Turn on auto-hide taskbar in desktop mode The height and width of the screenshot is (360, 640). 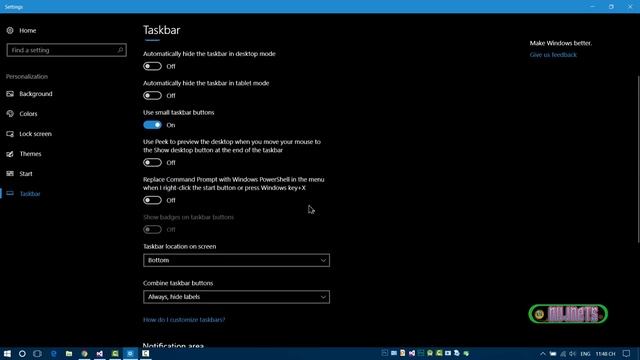[152, 66]
